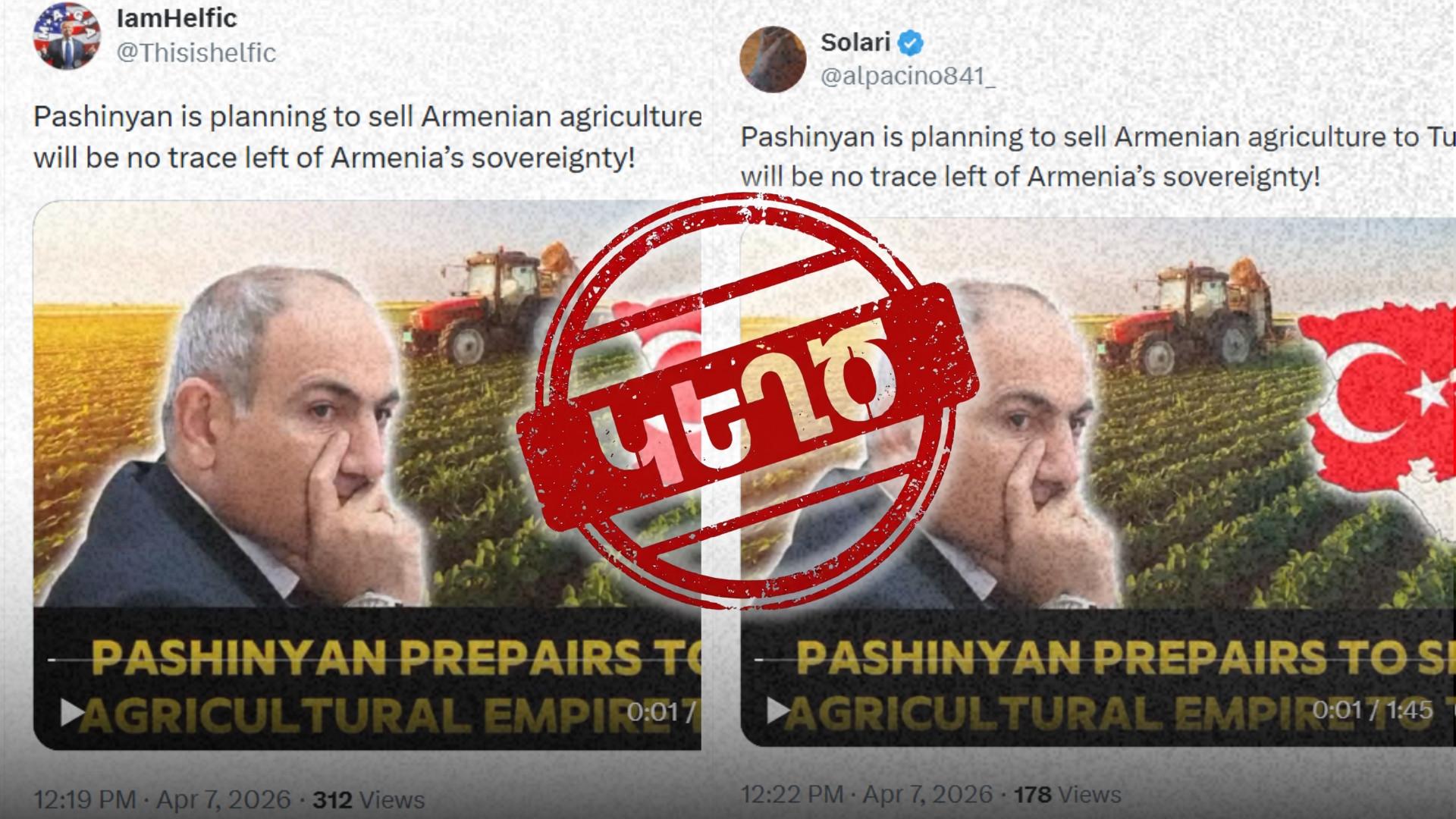Click the Solari display name
Image resolution: width=1456 pixels, height=819 pixels.
tap(855, 42)
